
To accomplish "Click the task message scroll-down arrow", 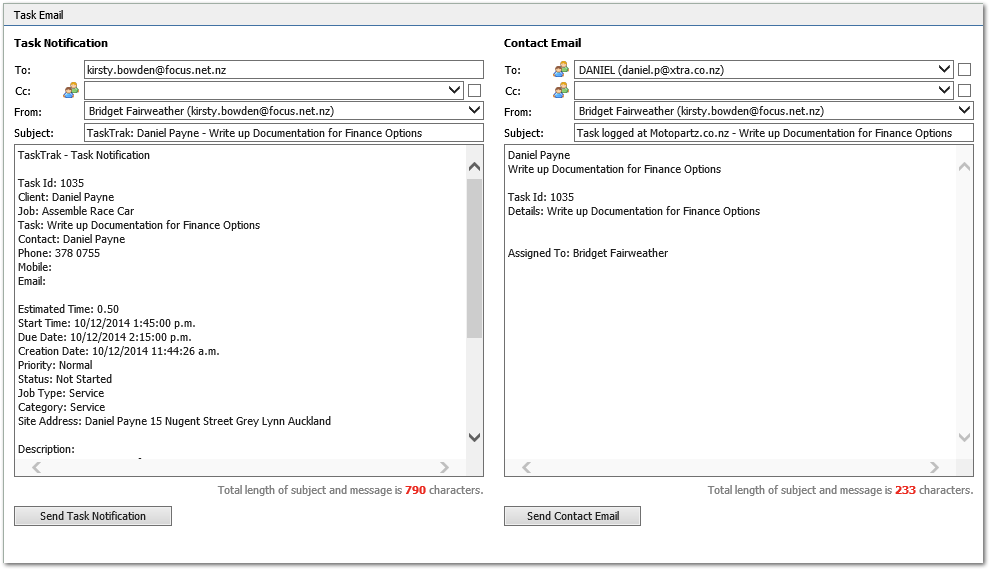I will [x=475, y=437].
